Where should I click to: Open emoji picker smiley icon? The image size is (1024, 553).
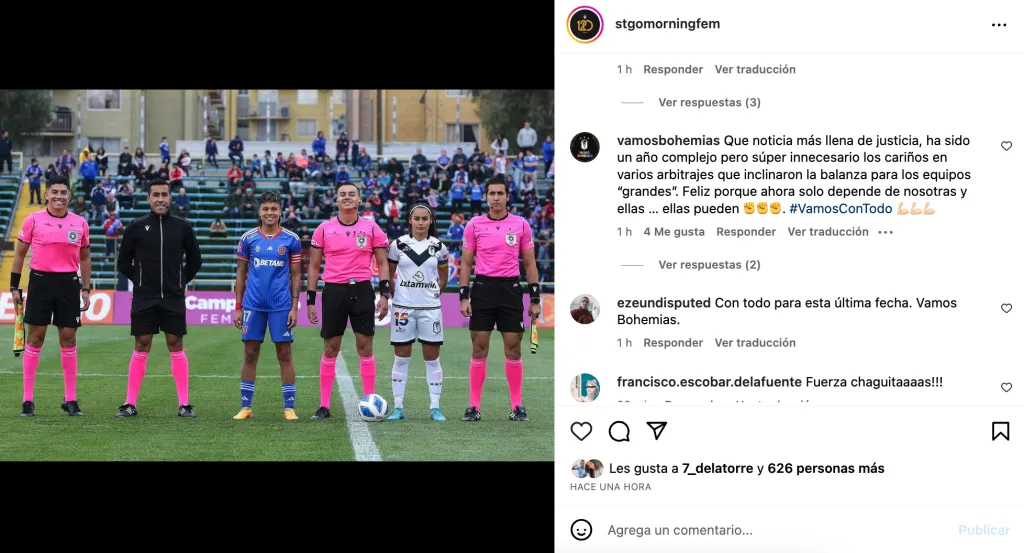click(581, 529)
